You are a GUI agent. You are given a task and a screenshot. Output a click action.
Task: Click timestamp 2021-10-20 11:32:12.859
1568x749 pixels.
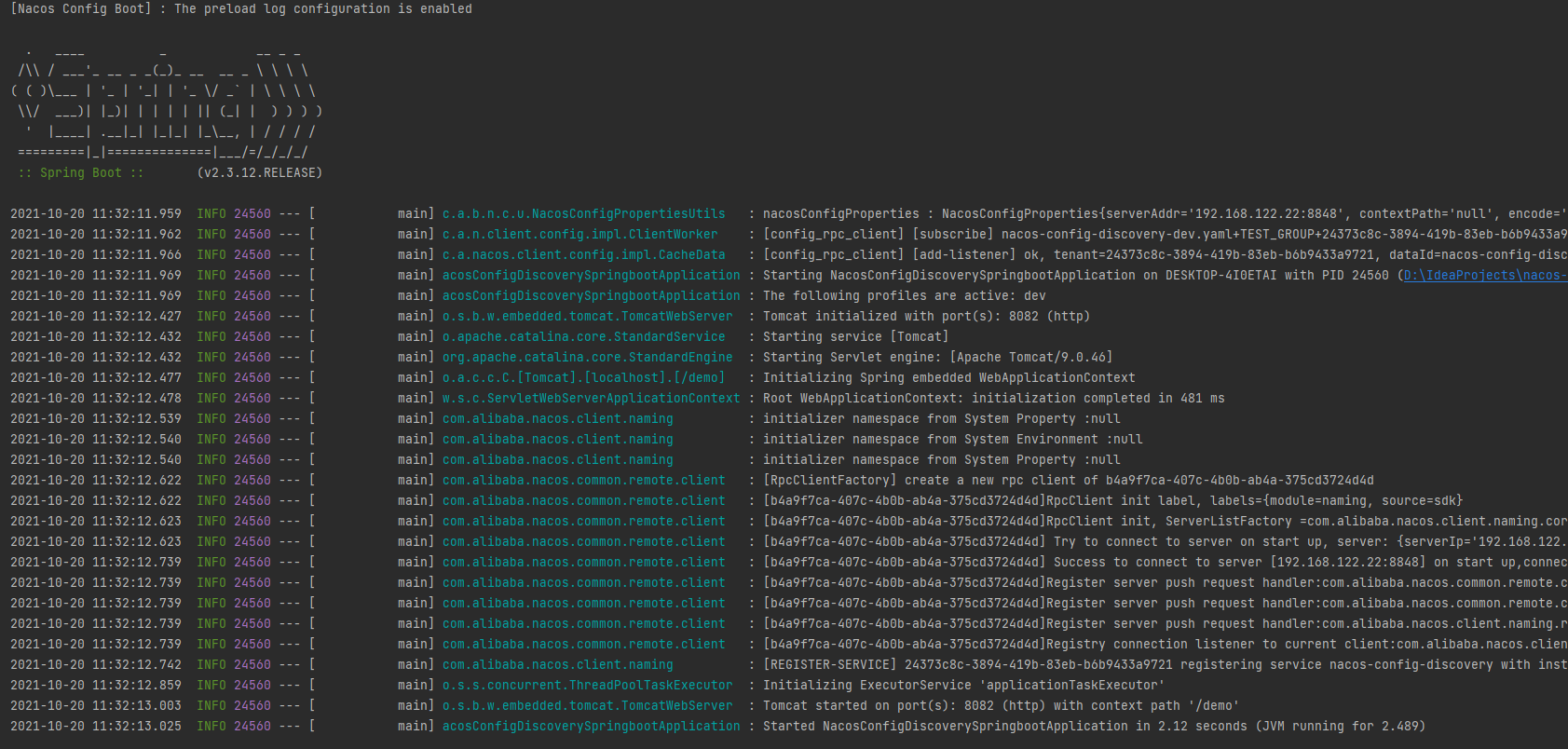click(x=96, y=685)
